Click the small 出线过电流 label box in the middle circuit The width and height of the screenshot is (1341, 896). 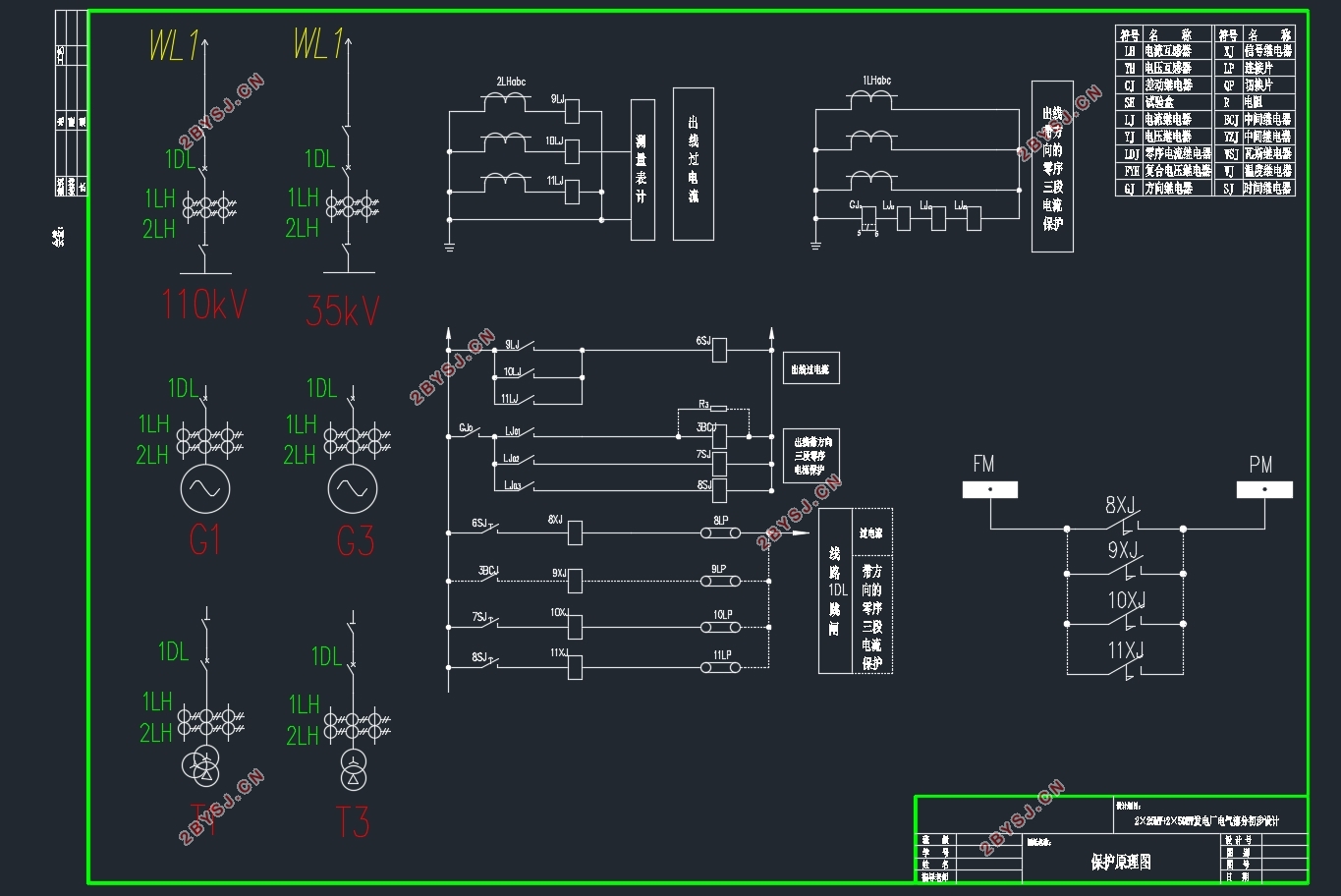(811, 369)
